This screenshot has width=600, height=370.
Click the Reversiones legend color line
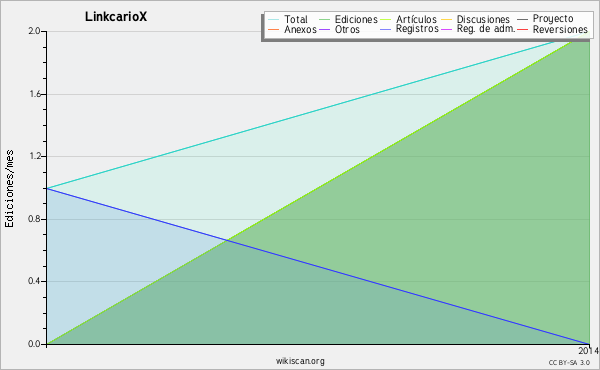point(522,29)
